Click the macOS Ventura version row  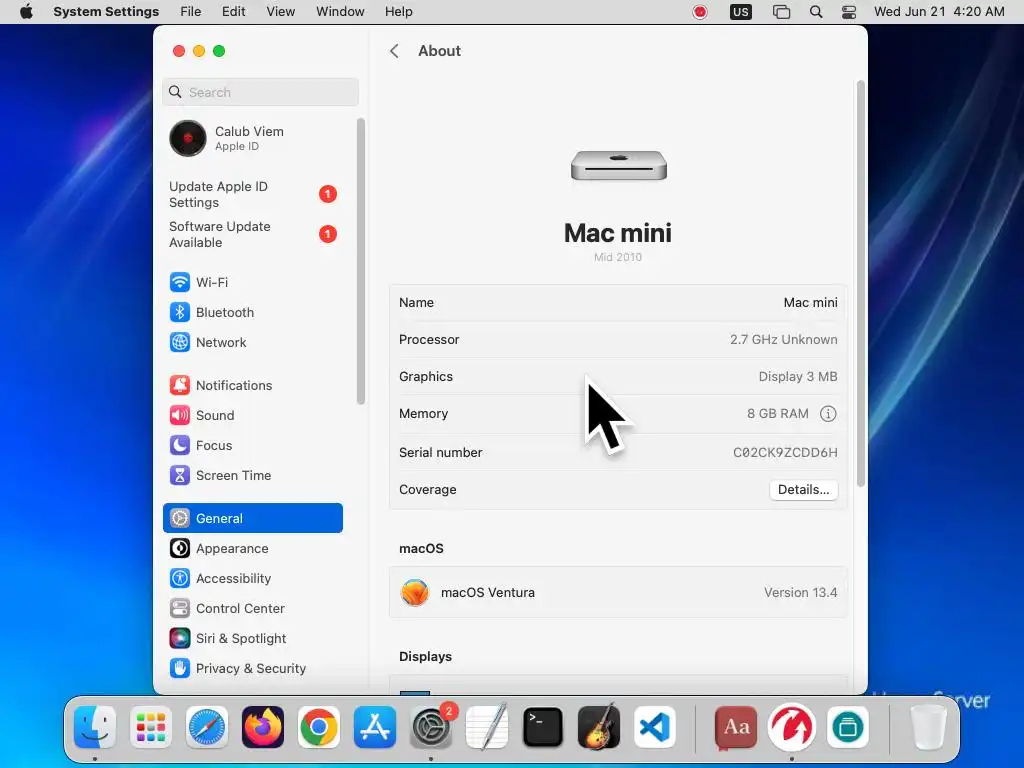618,592
